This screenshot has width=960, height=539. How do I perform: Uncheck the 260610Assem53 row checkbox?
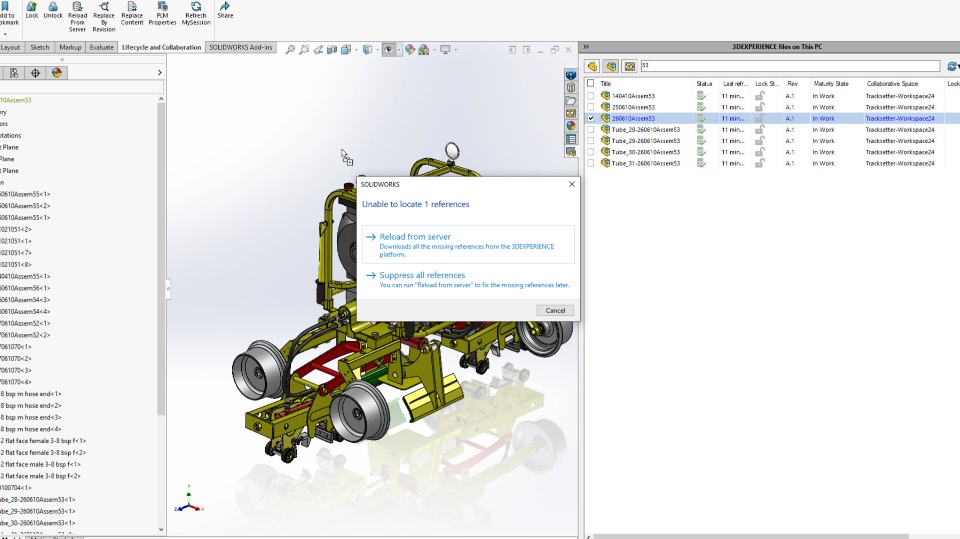pos(590,118)
